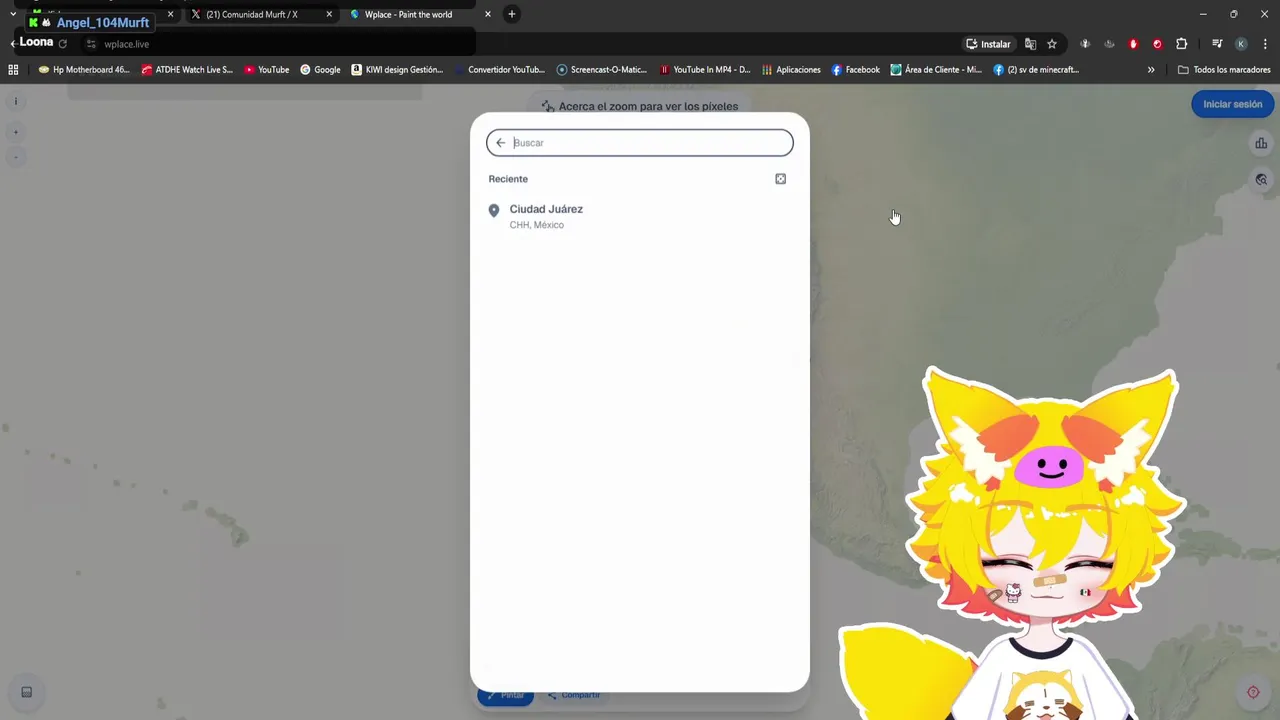Bookmark this page with the star icon
This screenshot has width=1280, height=720.
[x=1052, y=44]
